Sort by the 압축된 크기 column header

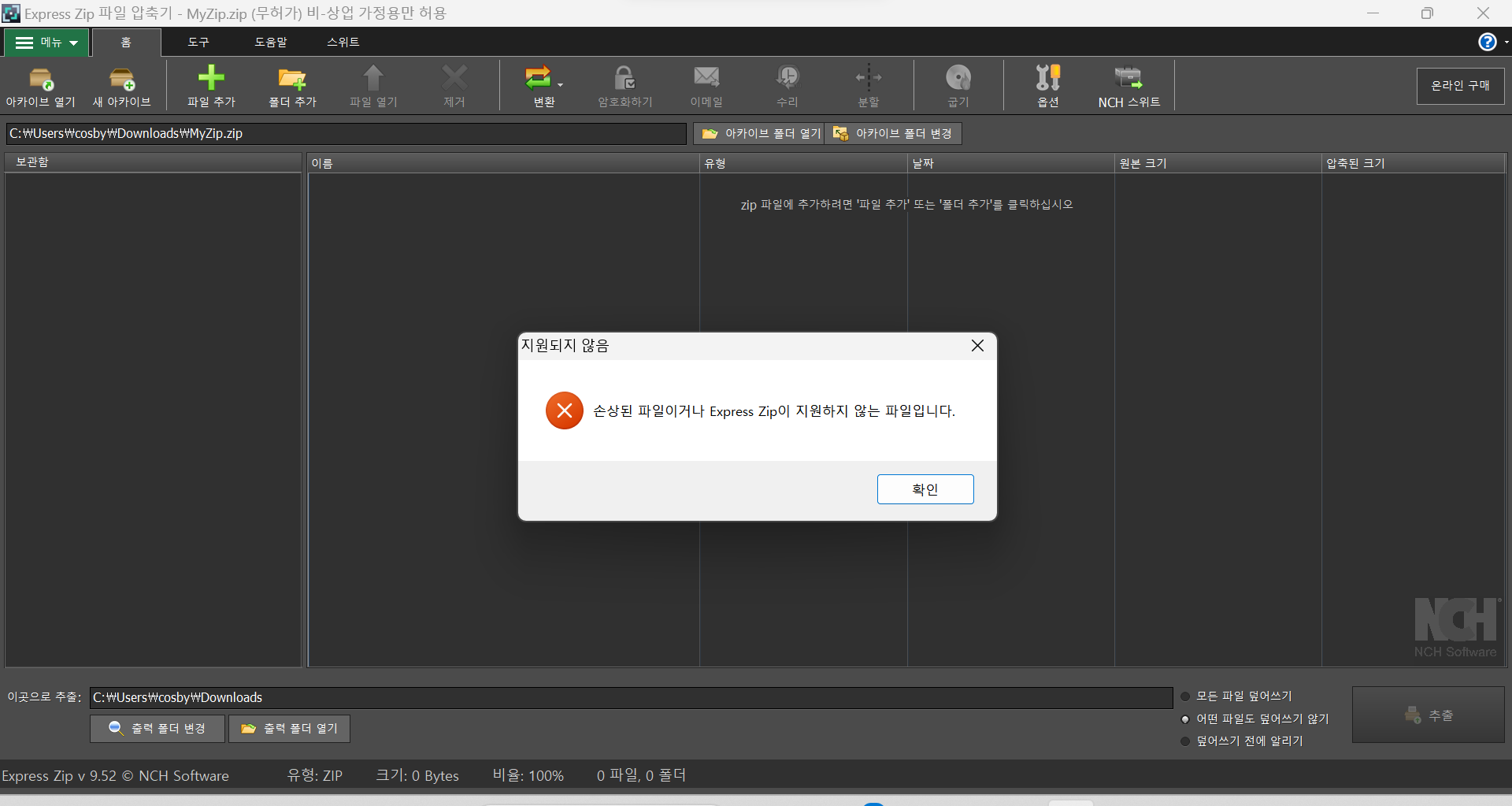click(x=1414, y=163)
